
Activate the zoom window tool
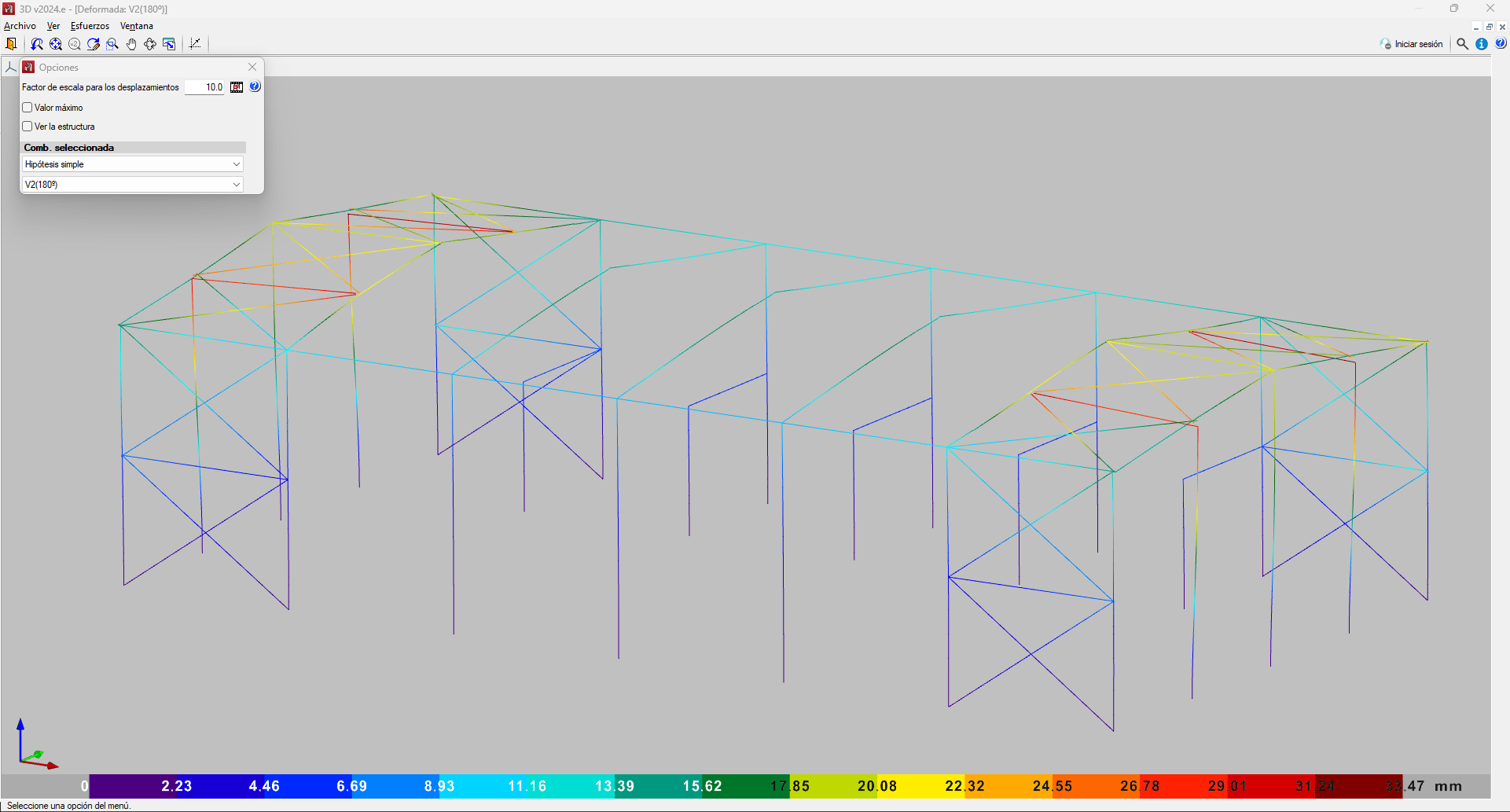(x=112, y=44)
